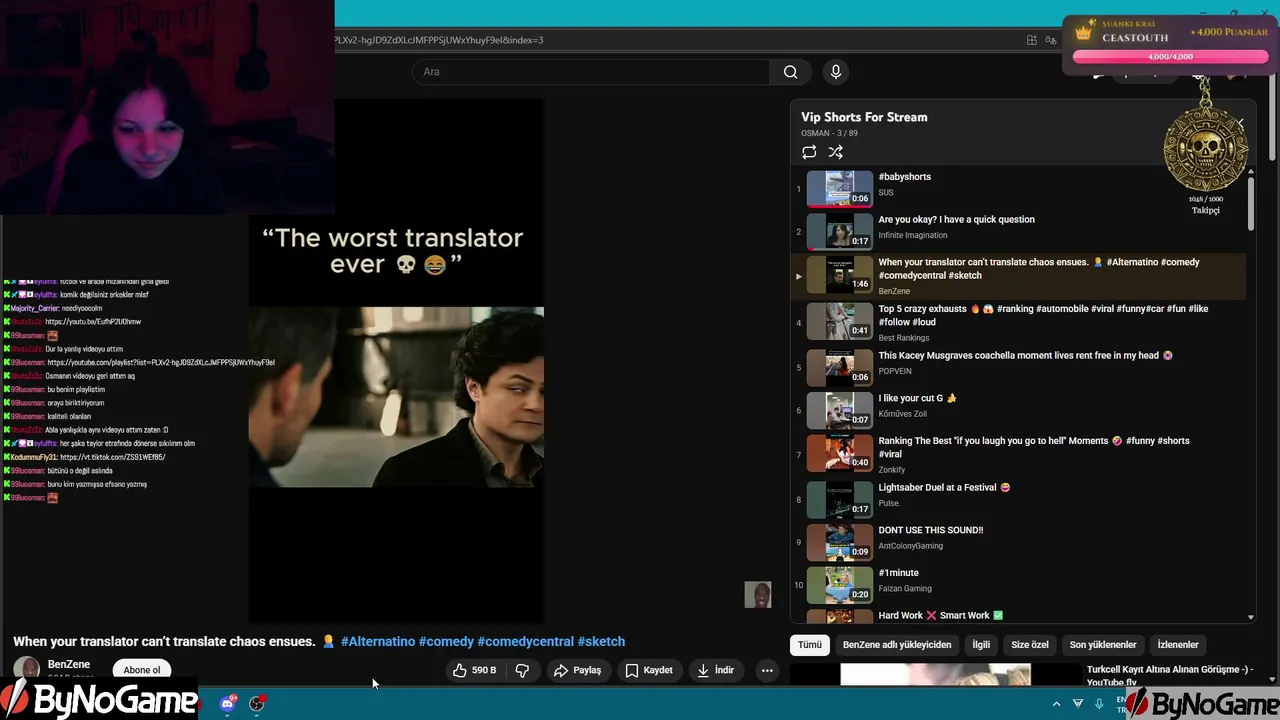Click the #sketch hashtag
This screenshot has height=720, width=1280.
point(601,641)
